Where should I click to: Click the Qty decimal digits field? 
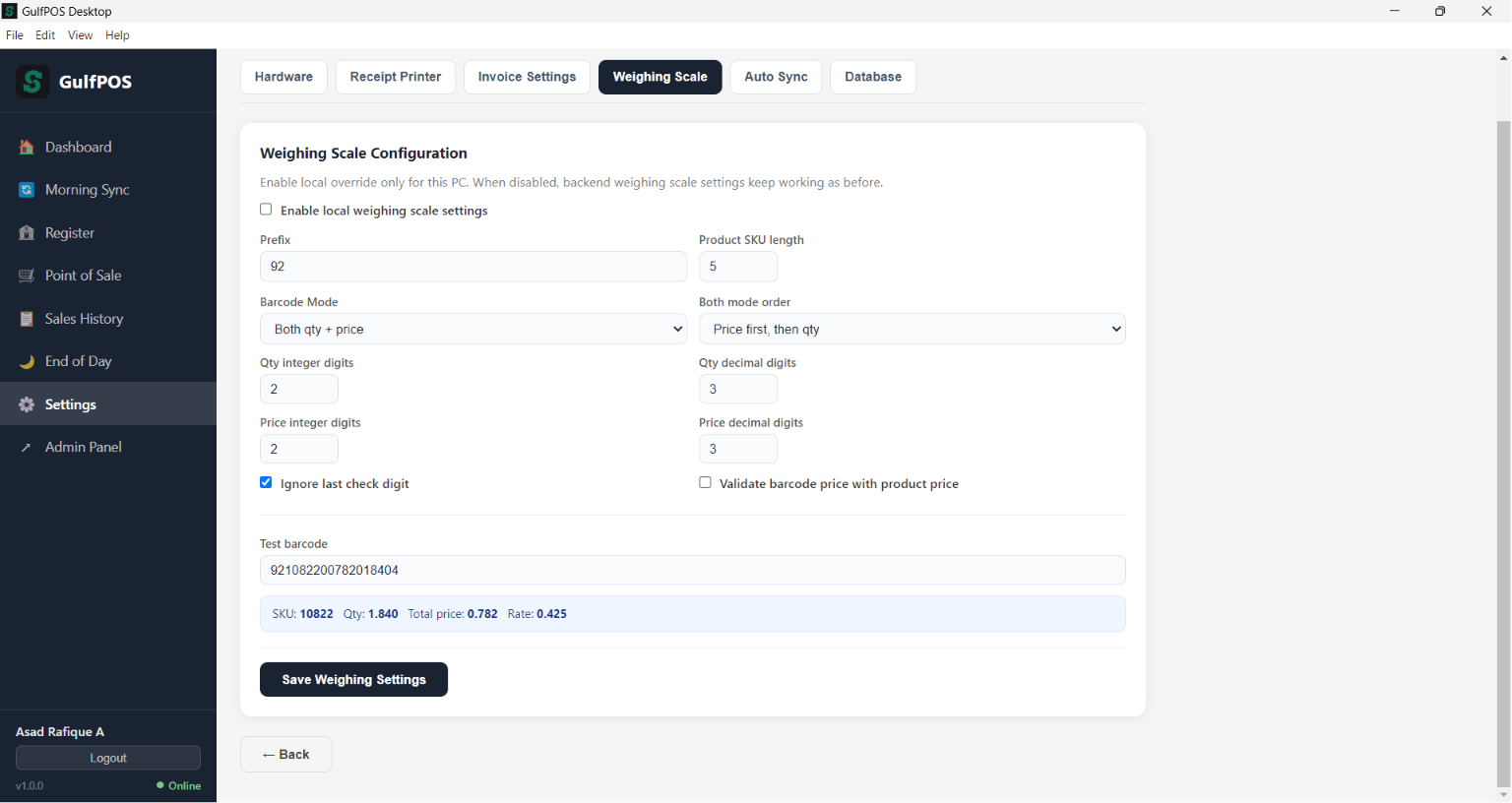tap(738, 389)
